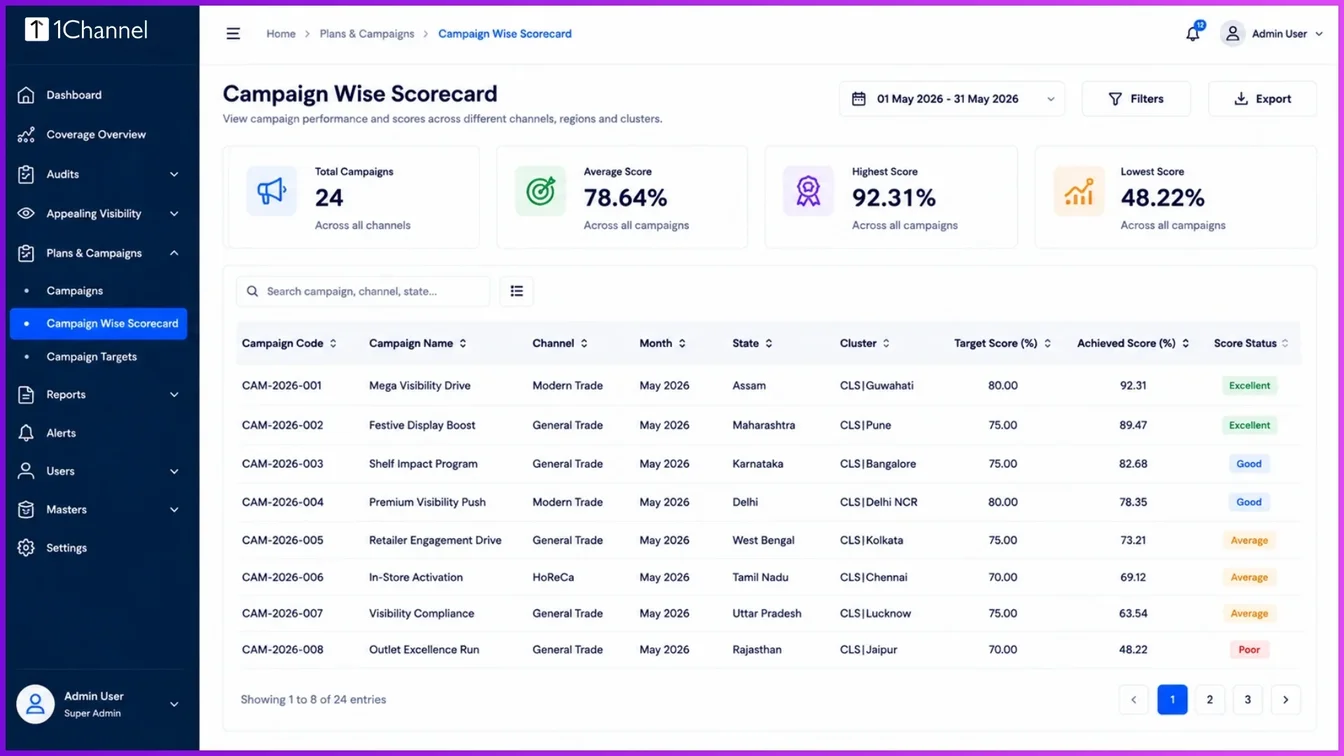Click the Outlet Excellence Run name

click(424, 650)
